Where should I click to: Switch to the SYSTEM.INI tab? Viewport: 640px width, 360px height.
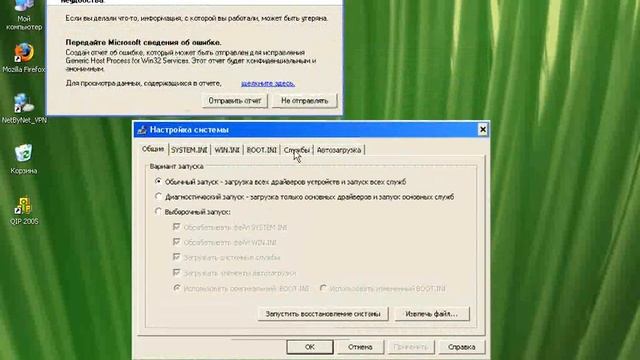pyautogui.click(x=189, y=150)
